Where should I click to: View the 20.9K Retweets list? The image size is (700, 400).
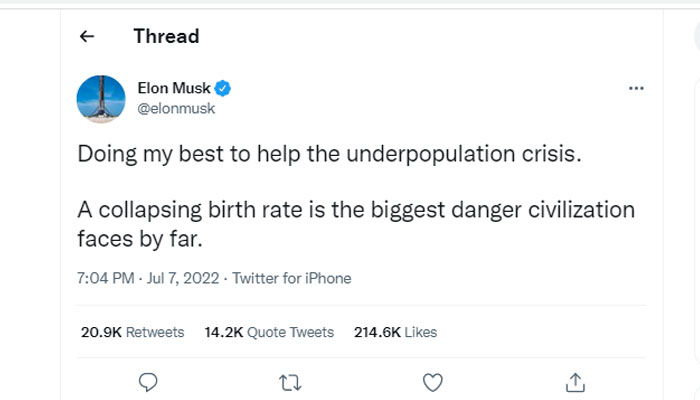(132, 332)
